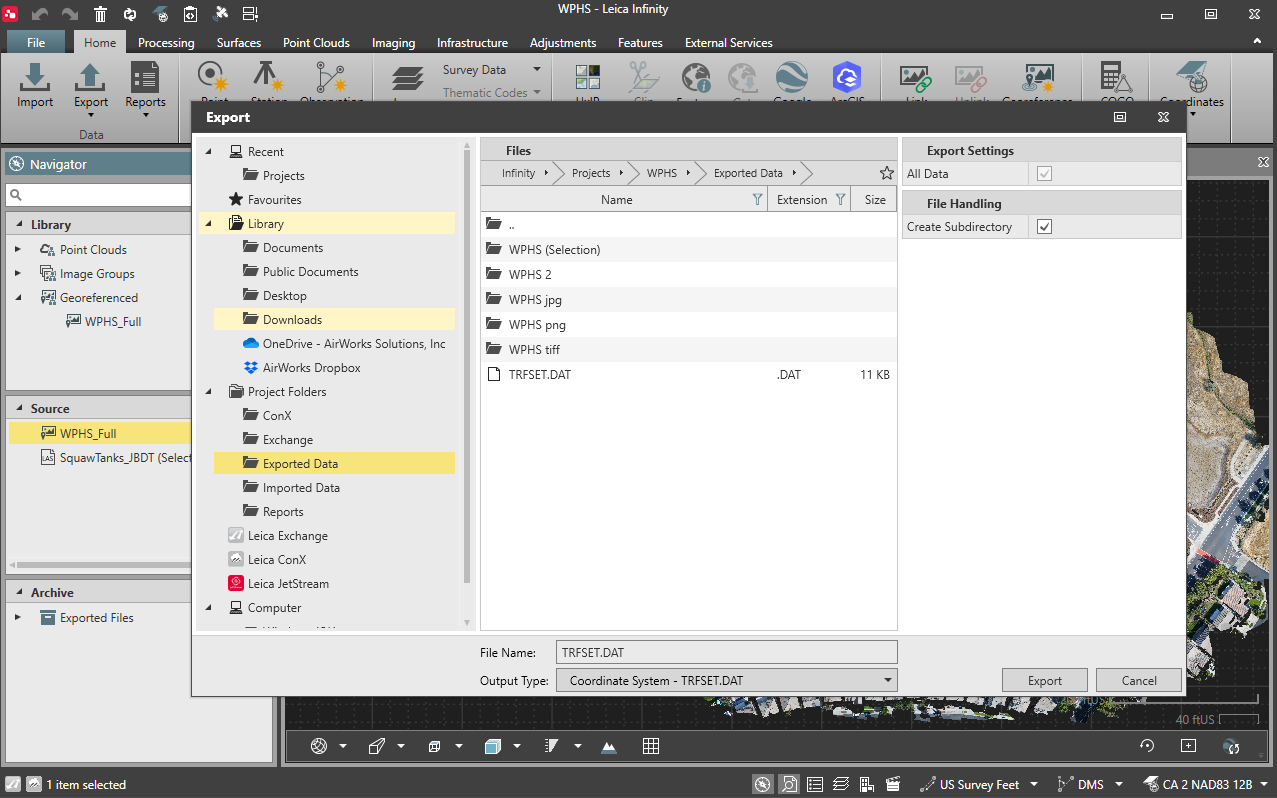Select the WPHS tiff folder row
This screenshot has height=798, width=1277.
point(689,350)
